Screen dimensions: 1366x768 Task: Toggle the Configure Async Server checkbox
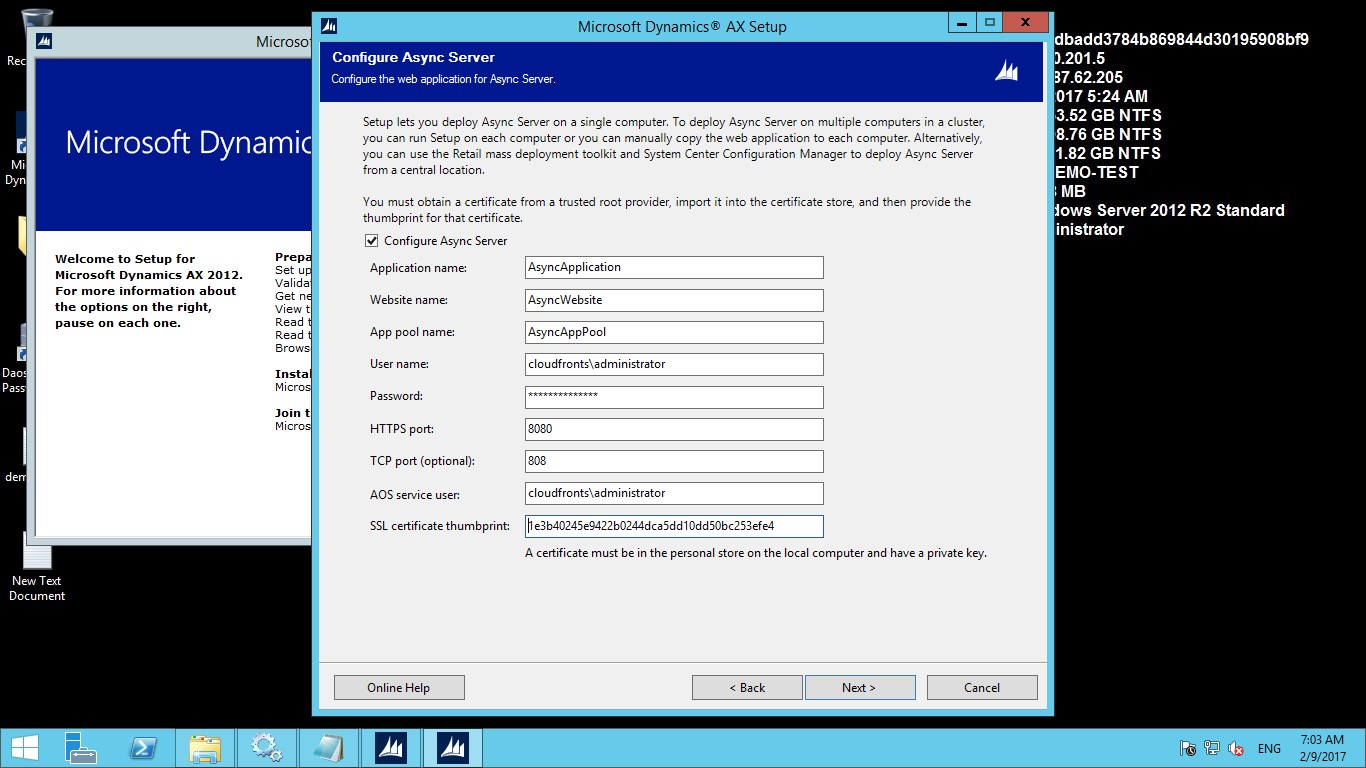[x=371, y=241]
